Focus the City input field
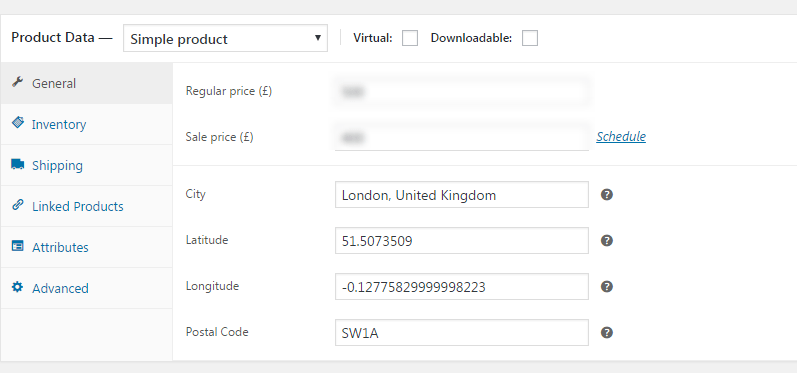Screen dimensions: 797x373 (462, 195)
